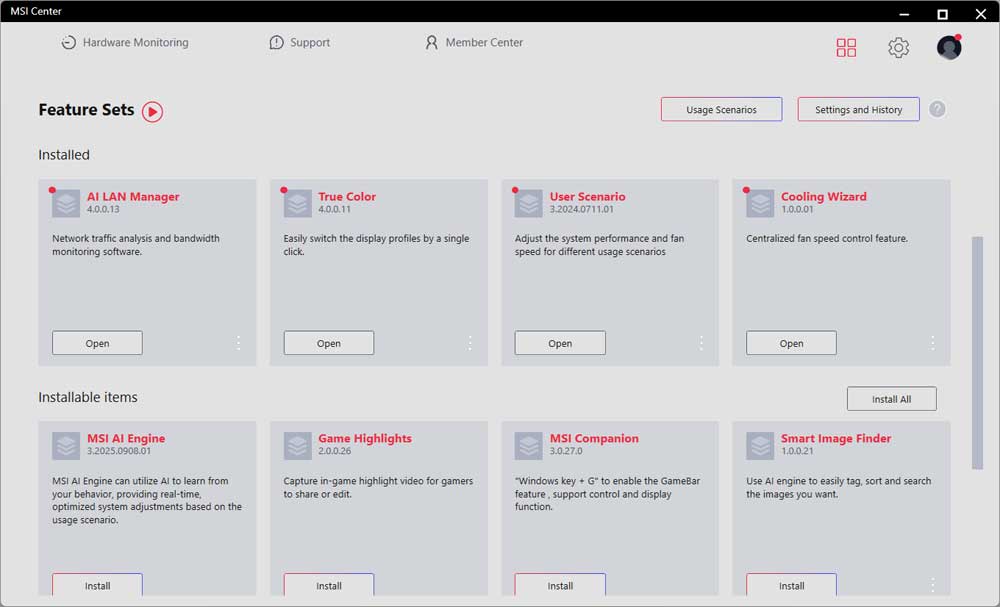Install the Game Highlights feature
Screen dimensions: 1000x607
(329, 585)
